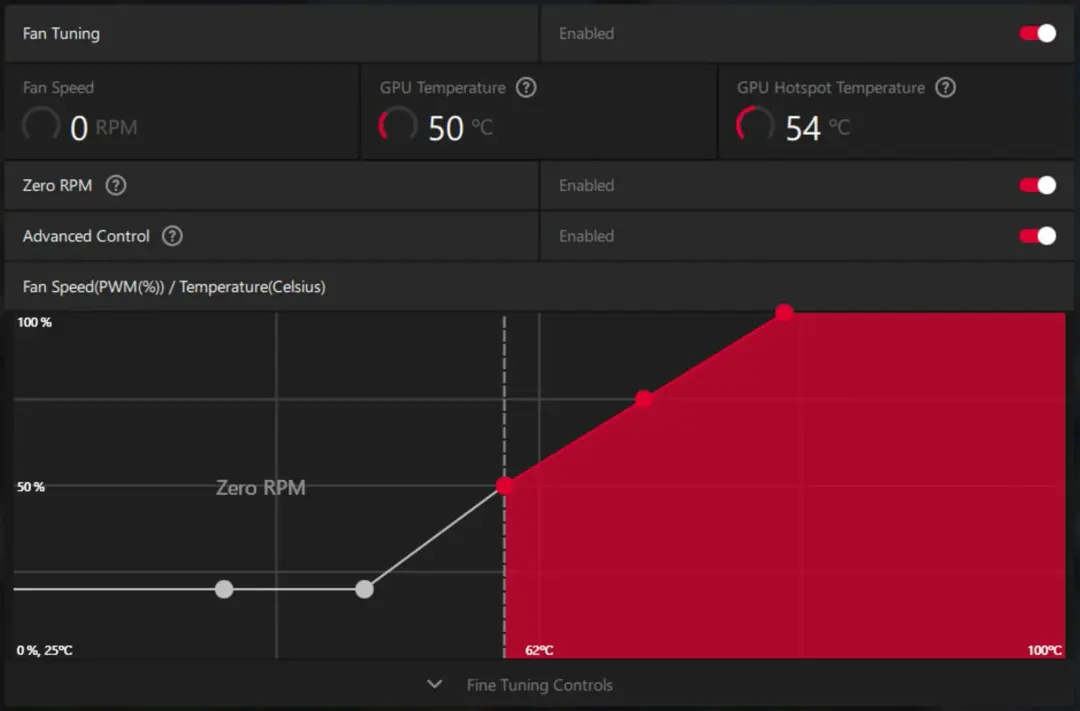The height and width of the screenshot is (711, 1080).
Task: Click the 0 RPM fan speed readout
Action: pos(103,127)
